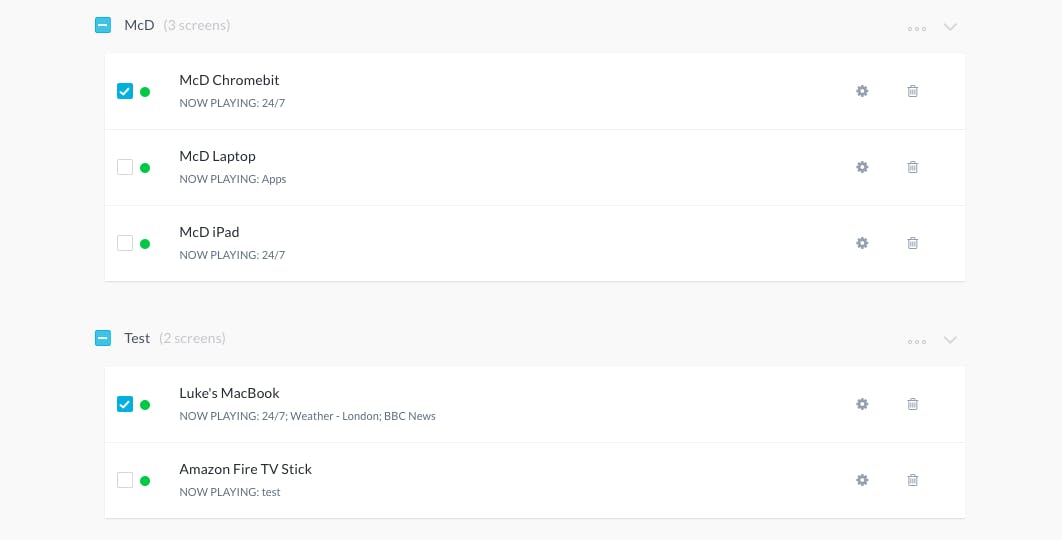Check the McD Laptop checkbox
1062x540 pixels.
[x=125, y=167]
